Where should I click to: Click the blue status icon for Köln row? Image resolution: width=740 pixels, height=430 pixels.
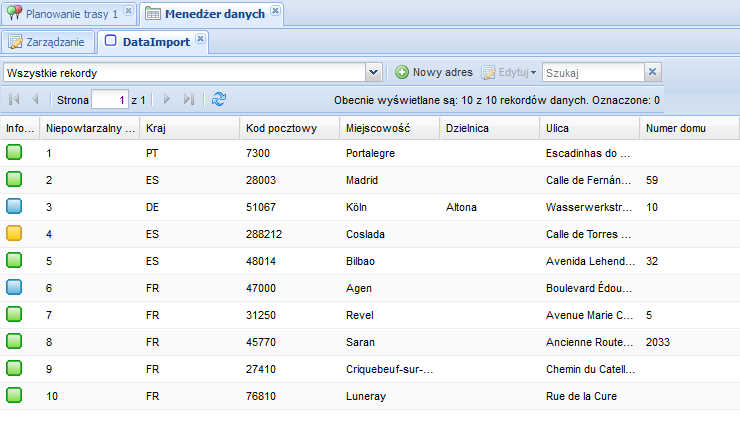(x=14, y=207)
